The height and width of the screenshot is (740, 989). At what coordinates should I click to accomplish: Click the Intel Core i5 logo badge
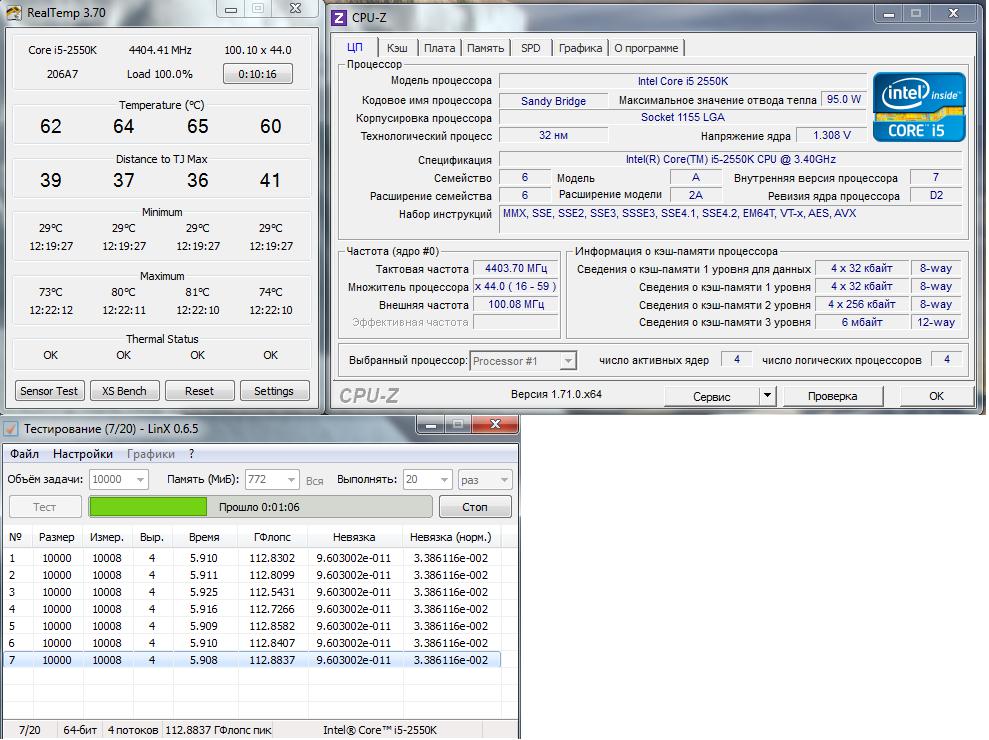click(919, 107)
